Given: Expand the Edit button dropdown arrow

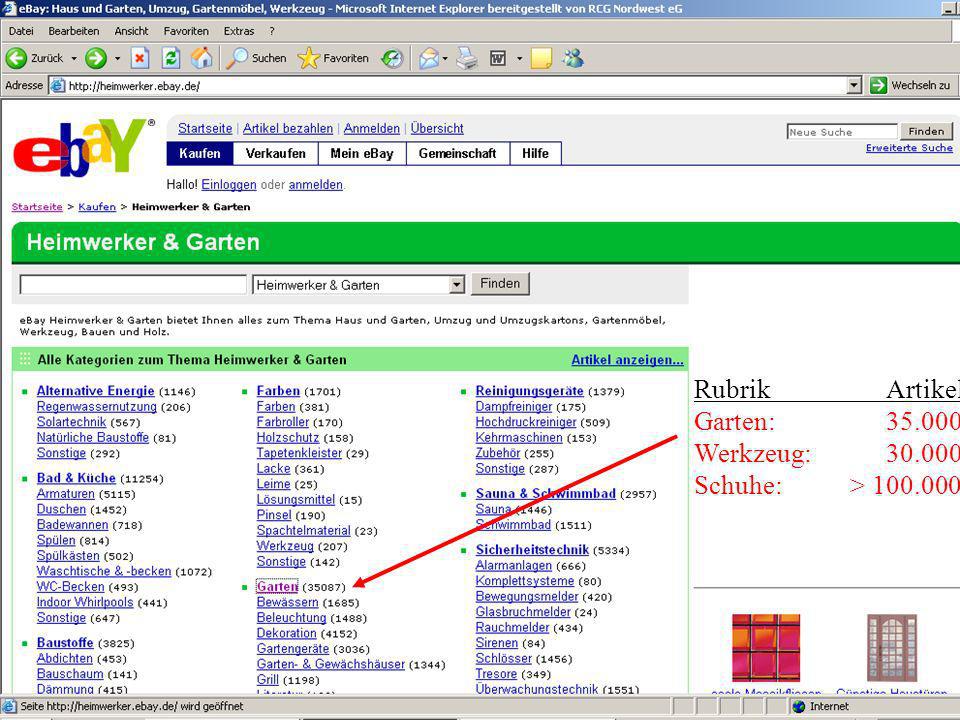Looking at the screenshot, I should point(519,59).
